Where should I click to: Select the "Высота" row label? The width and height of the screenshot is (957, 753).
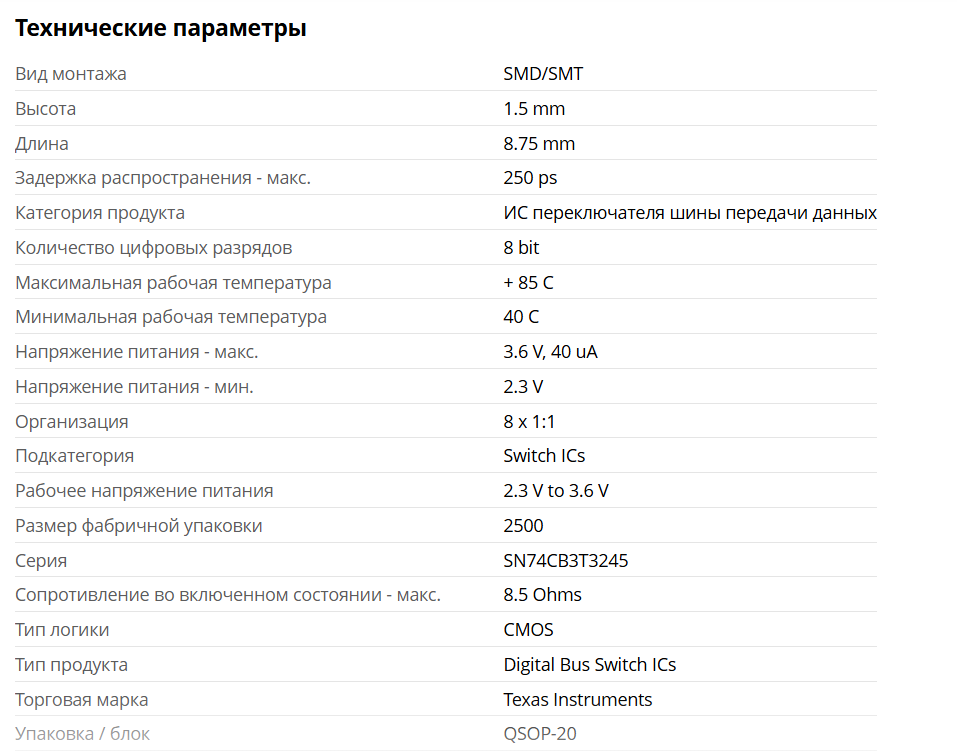point(46,109)
